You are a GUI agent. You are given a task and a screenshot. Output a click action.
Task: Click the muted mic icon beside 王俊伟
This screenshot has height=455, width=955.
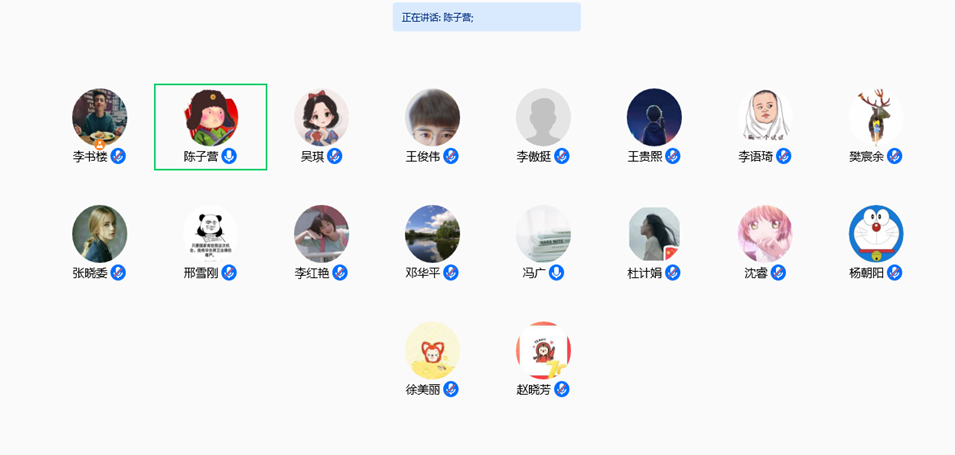click(451, 156)
